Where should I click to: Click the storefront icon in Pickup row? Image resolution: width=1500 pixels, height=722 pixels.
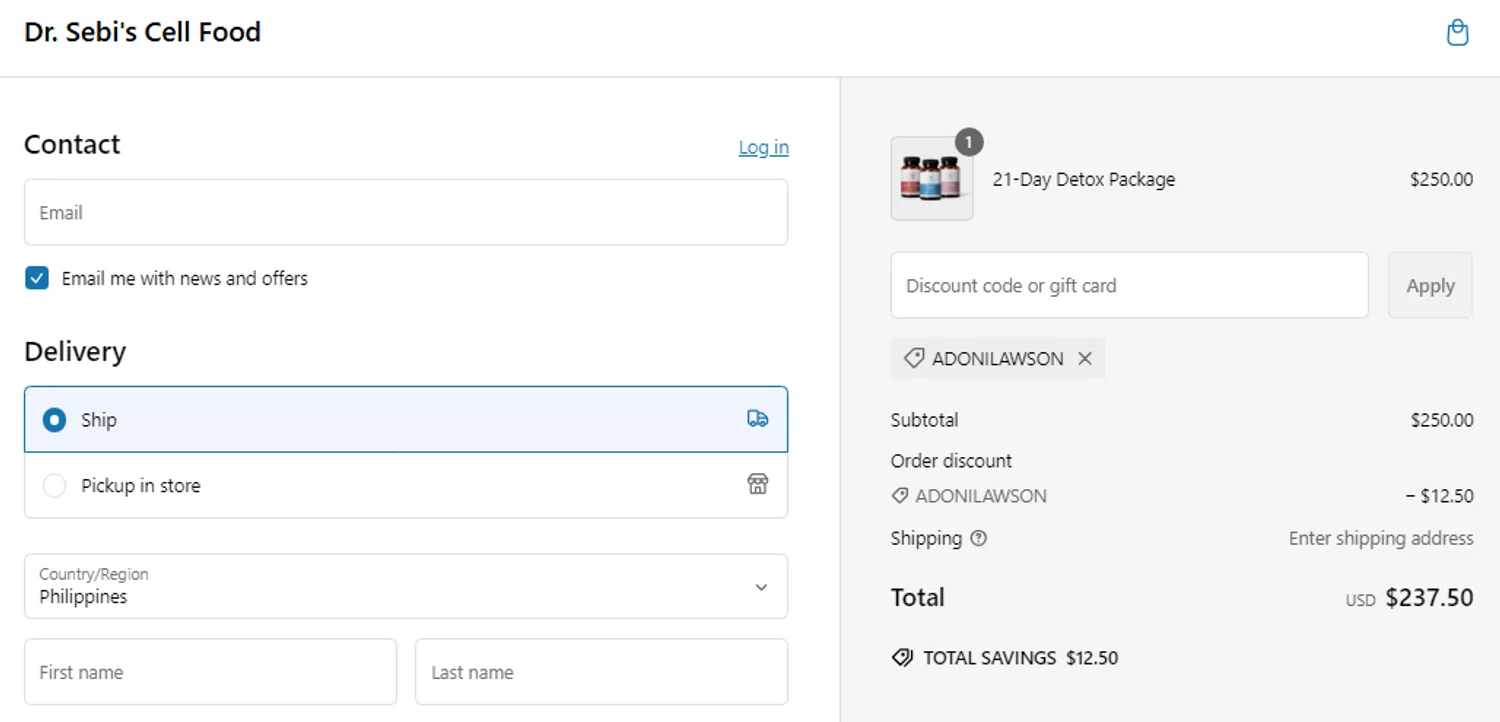point(758,485)
